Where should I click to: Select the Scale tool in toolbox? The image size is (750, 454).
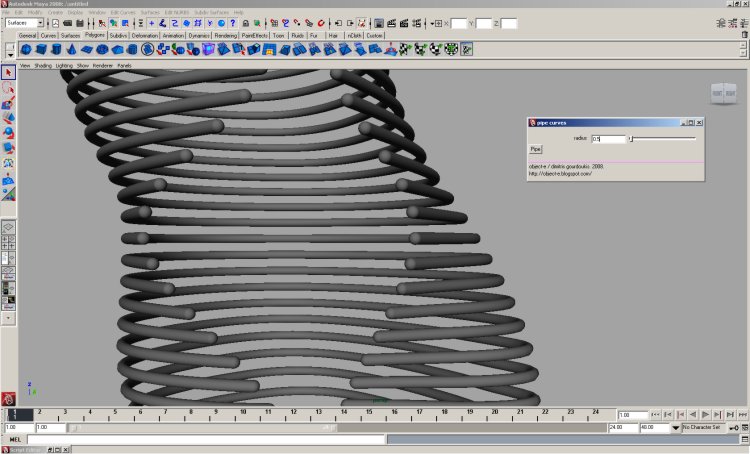[x=8, y=148]
